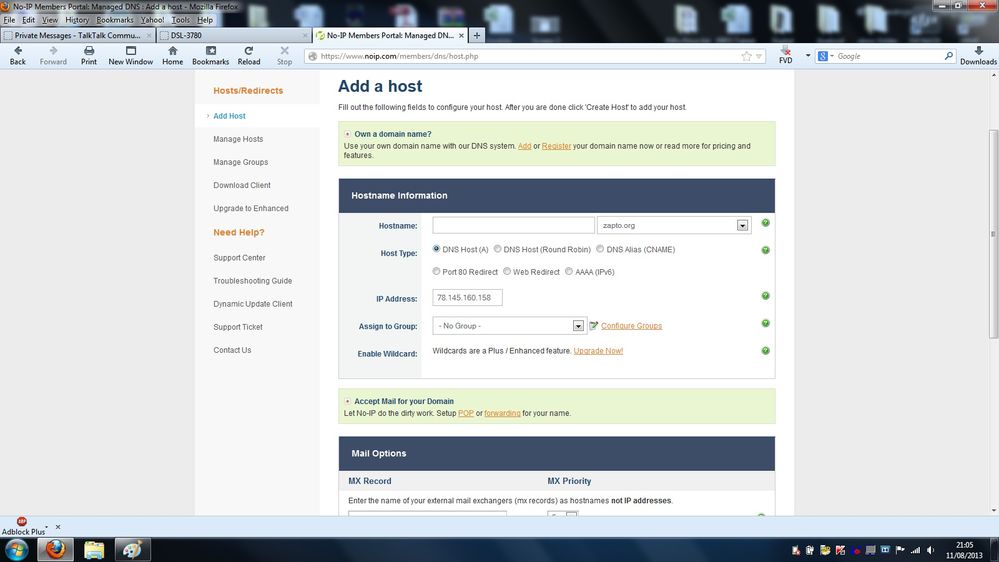The width and height of the screenshot is (999, 562).
Task: Open Windows Start button
Action: coord(17,549)
